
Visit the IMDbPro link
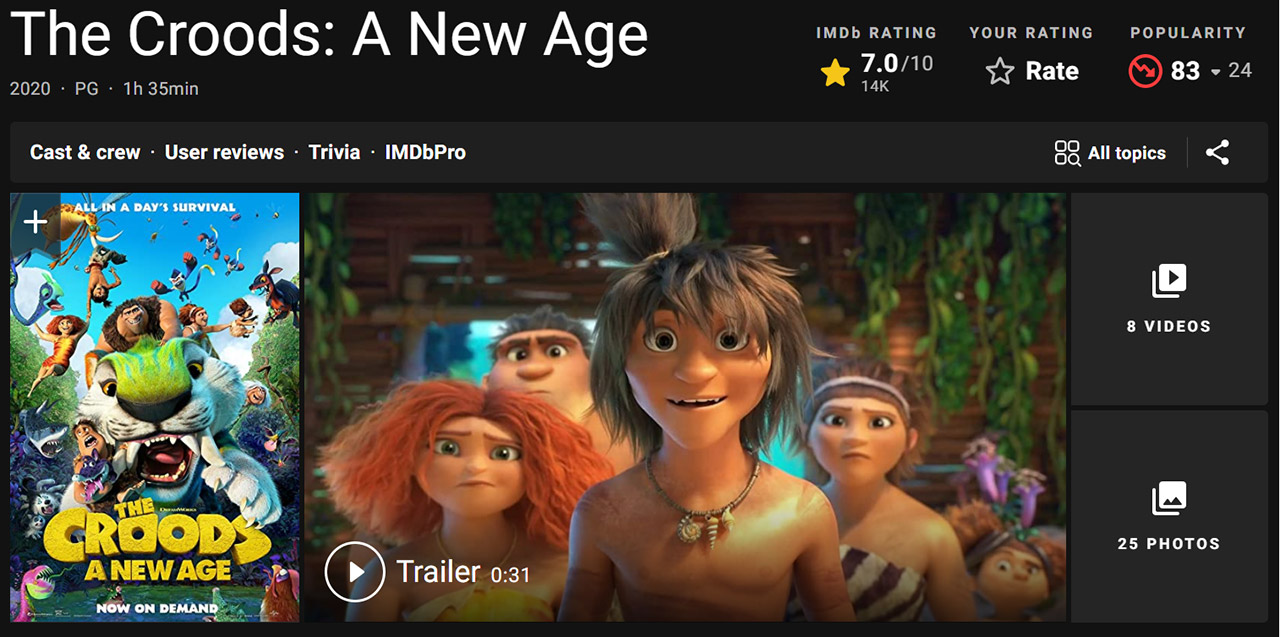(x=425, y=152)
